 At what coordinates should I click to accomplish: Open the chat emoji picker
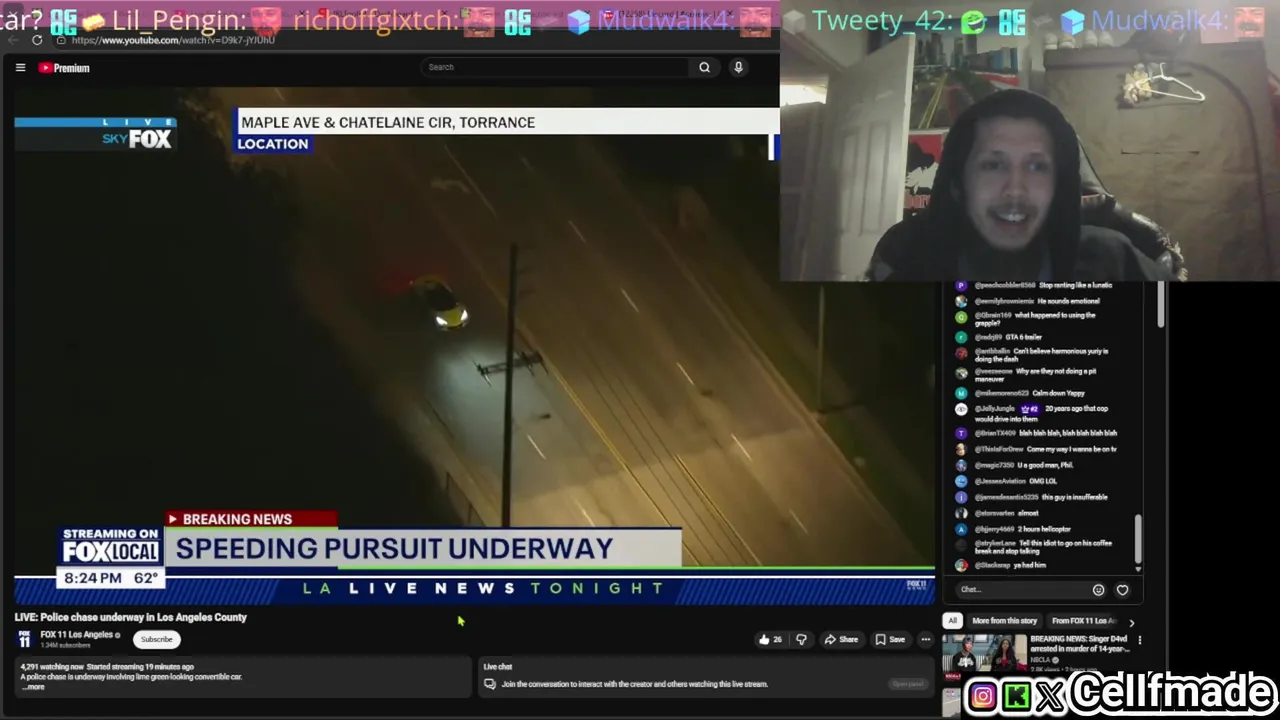[x=1098, y=590]
